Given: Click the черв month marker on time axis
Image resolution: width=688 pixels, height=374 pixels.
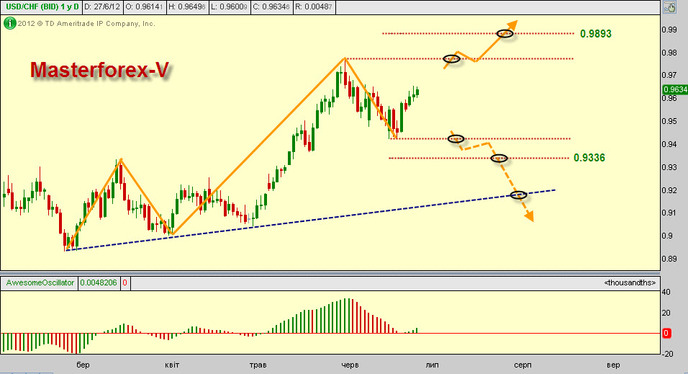Looking at the screenshot, I should tap(350, 365).
